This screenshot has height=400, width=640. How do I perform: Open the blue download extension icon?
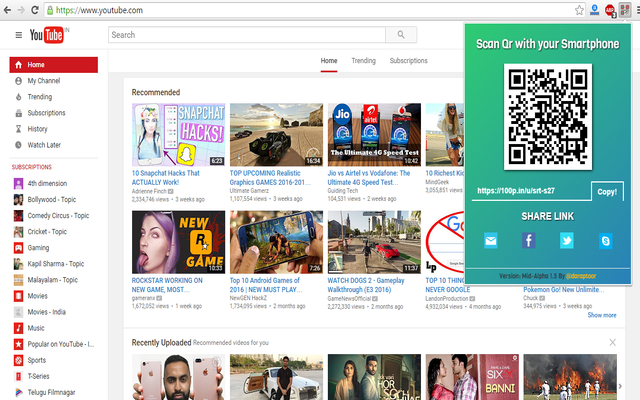coord(595,10)
